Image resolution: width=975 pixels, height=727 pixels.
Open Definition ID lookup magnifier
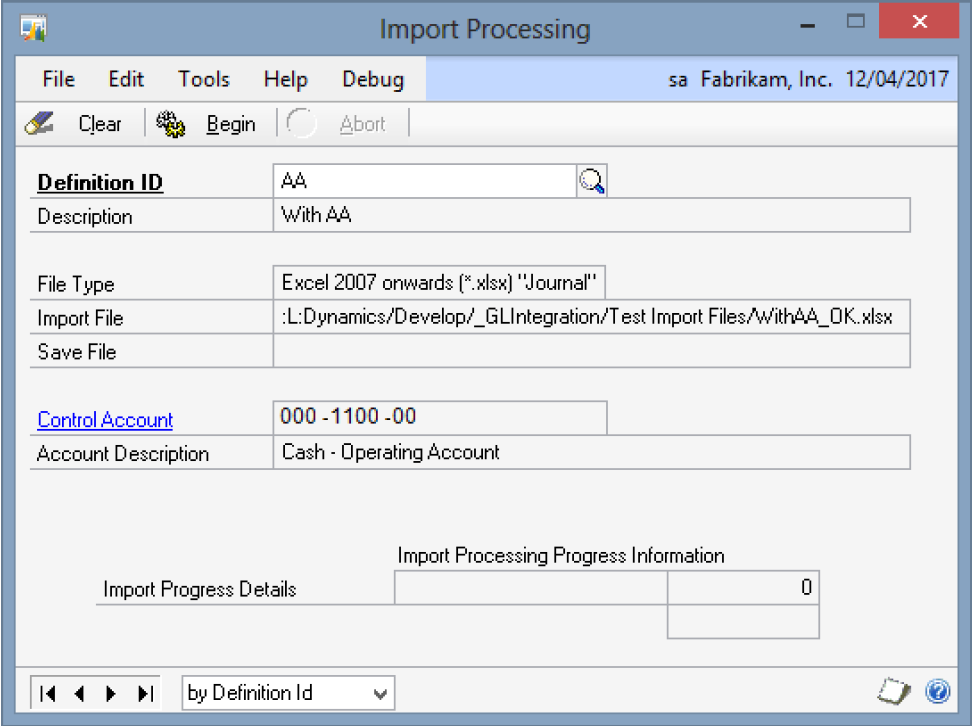point(592,181)
